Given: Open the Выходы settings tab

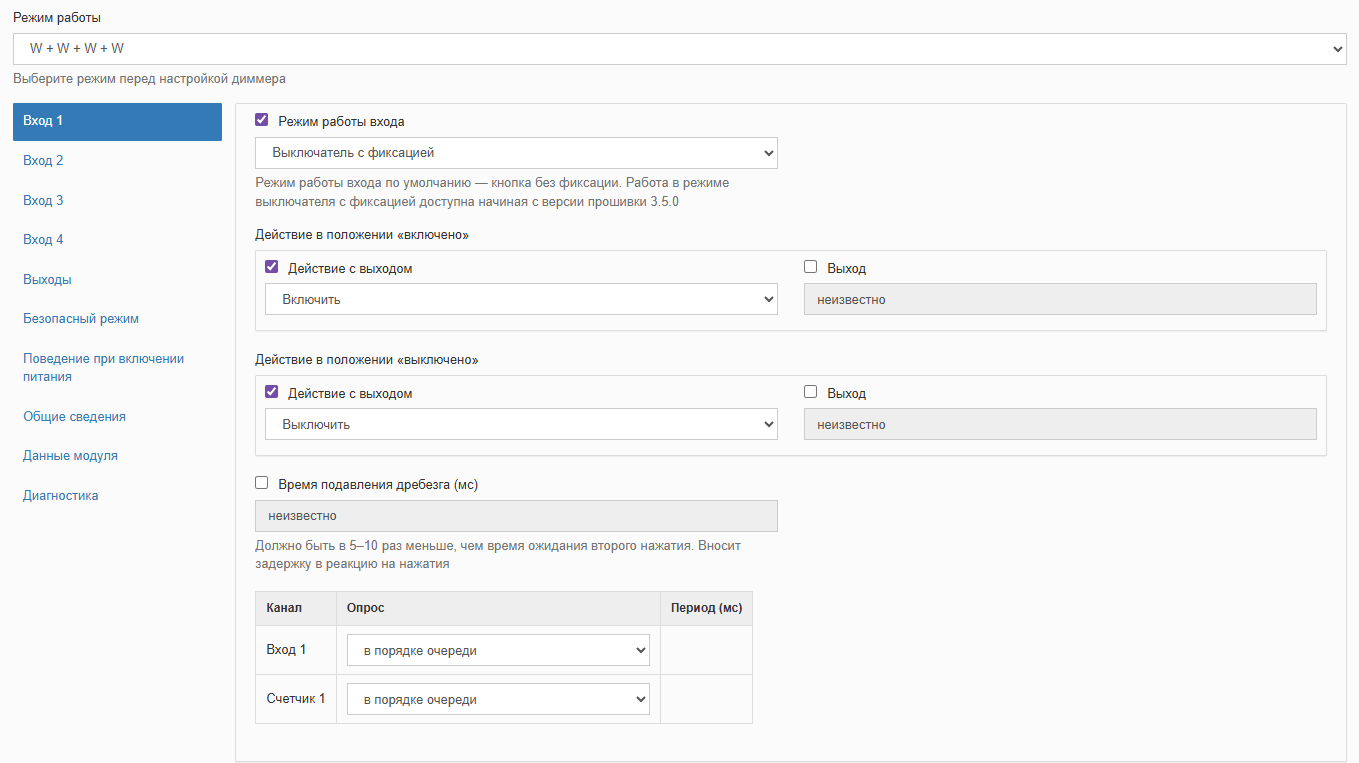Looking at the screenshot, I should (47, 280).
